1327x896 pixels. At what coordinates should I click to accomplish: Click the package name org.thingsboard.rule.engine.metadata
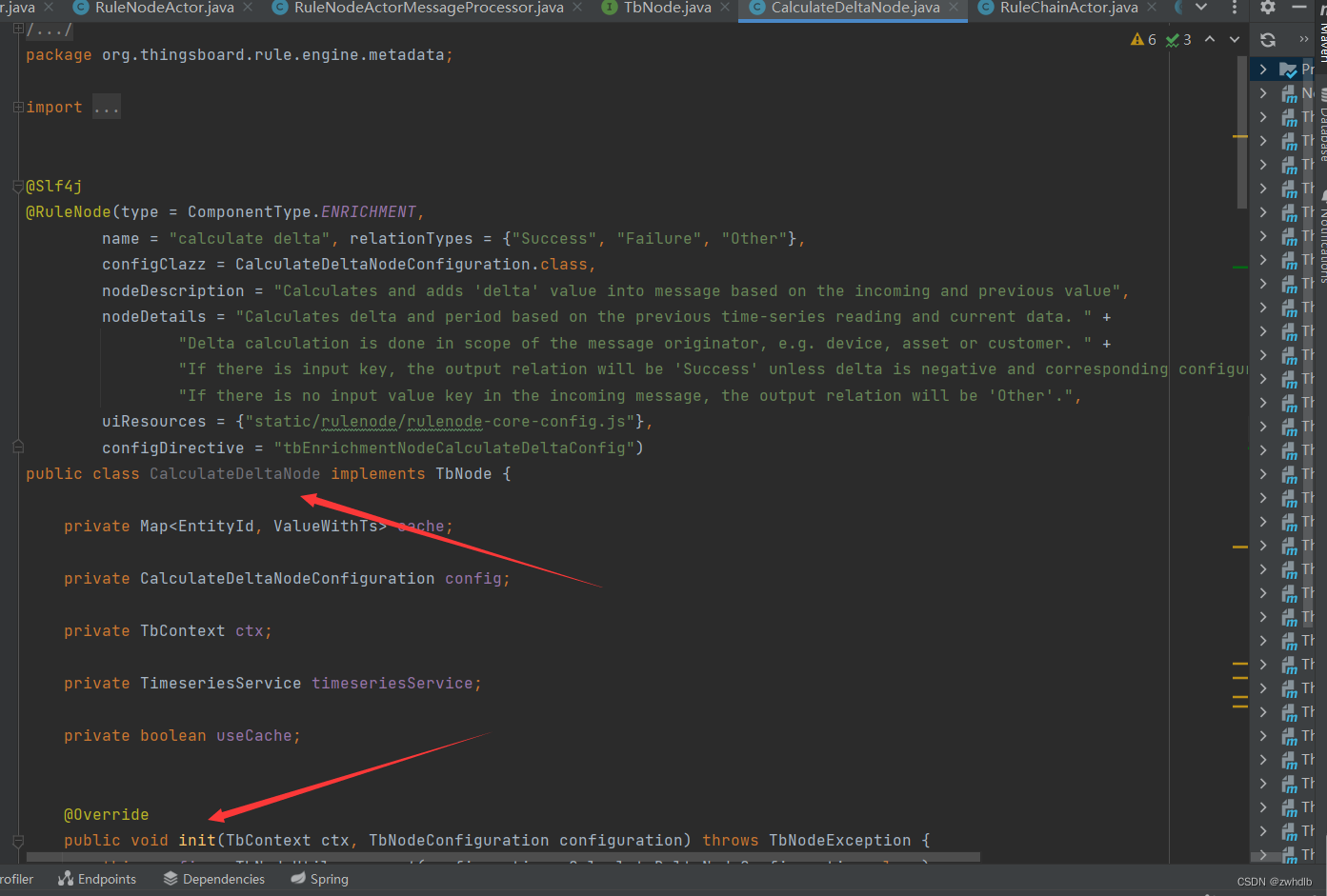[273, 55]
